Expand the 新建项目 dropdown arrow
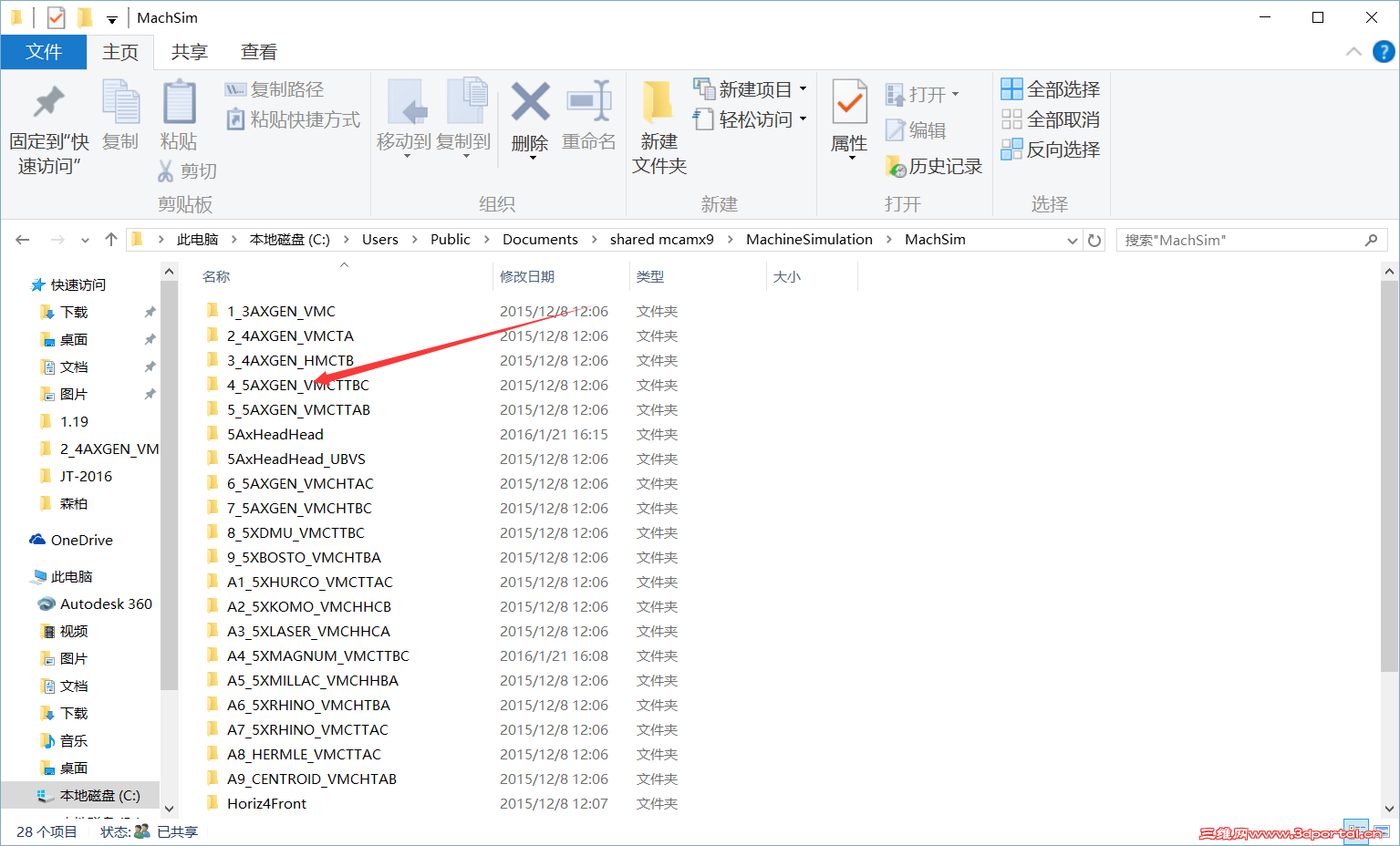 pos(801,89)
